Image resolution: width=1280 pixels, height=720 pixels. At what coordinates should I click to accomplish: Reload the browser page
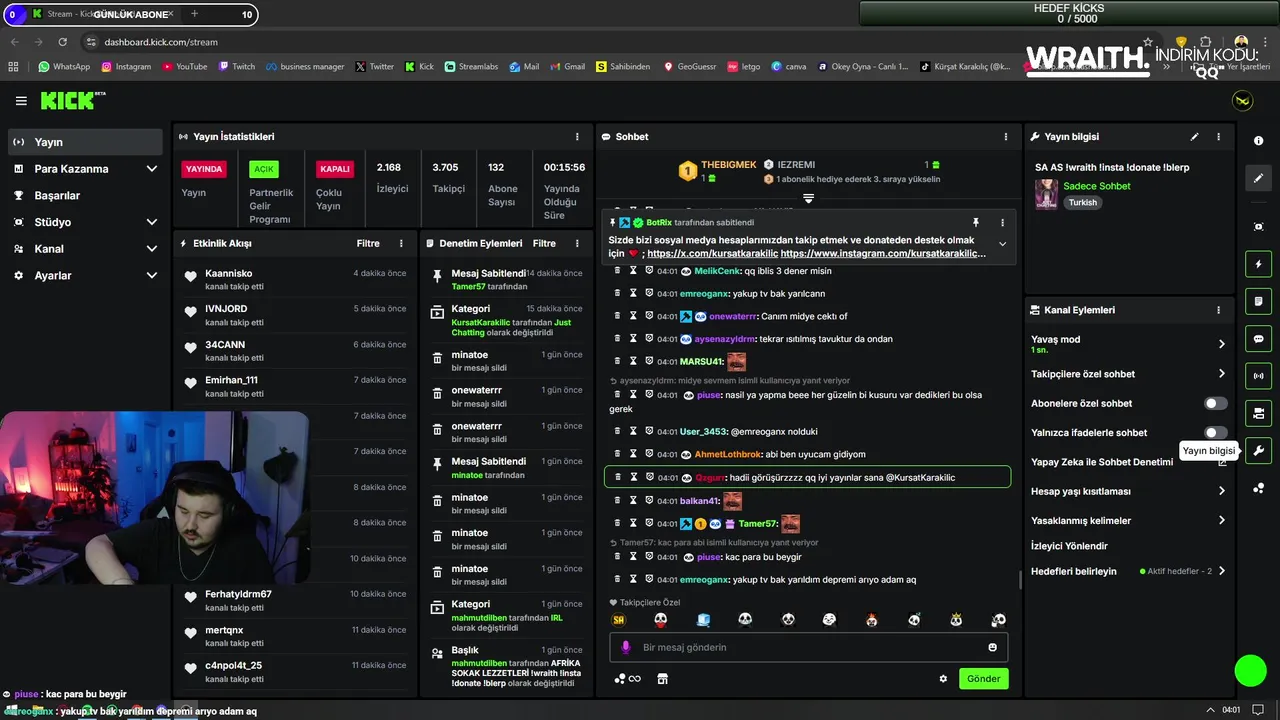coord(63,42)
